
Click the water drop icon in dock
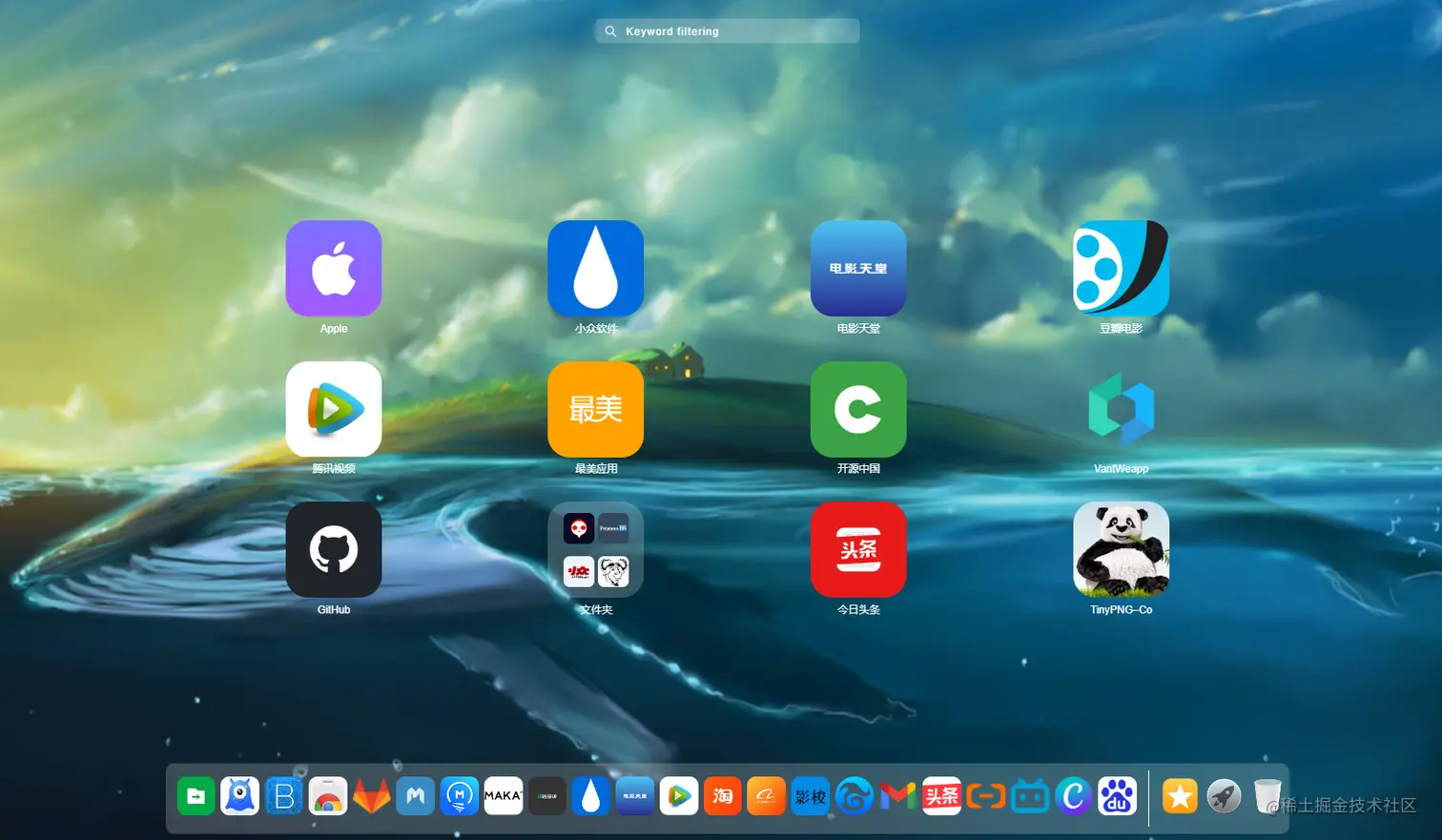click(591, 796)
